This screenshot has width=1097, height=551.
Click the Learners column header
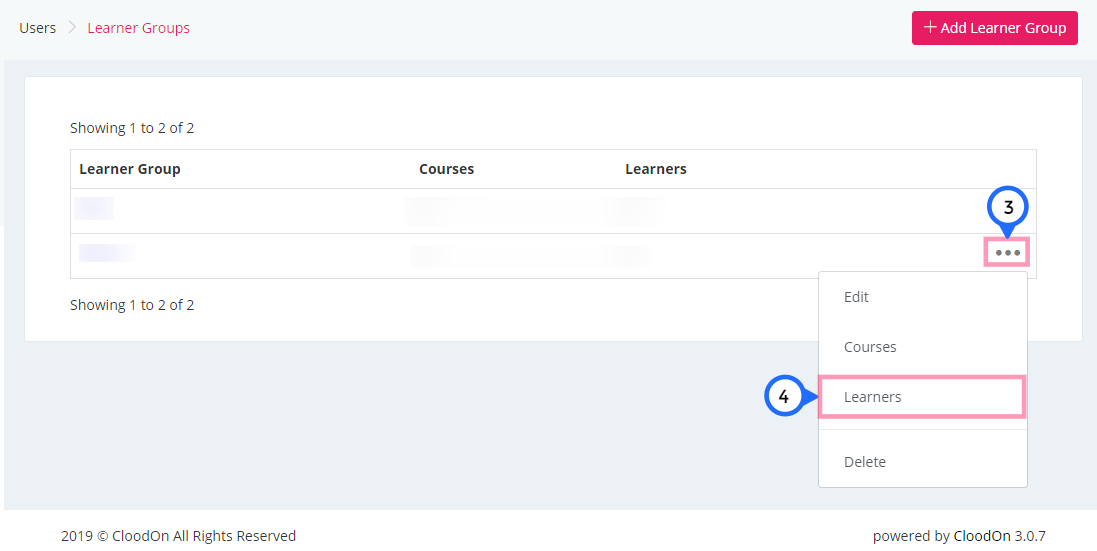point(656,169)
